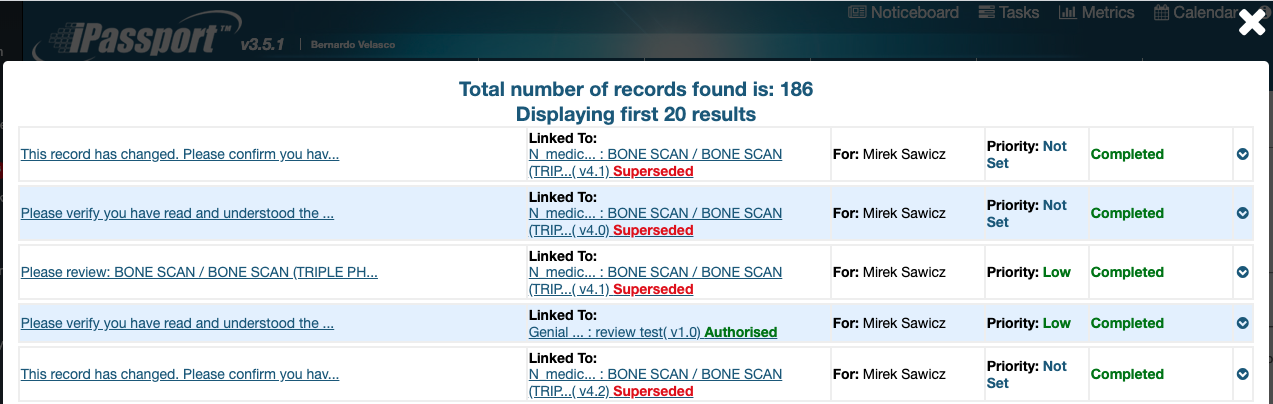Click the Noticeboard icon
The width and height of the screenshot is (1273, 404).
coord(857,13)
